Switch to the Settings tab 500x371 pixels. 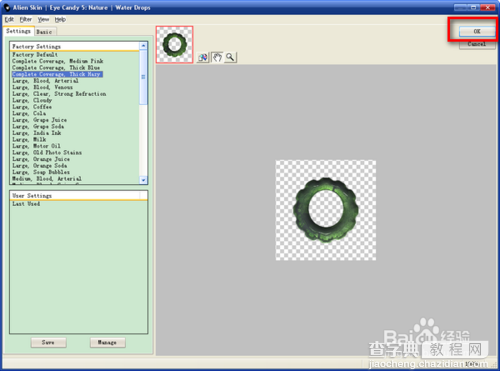click(x=18, y=31)
